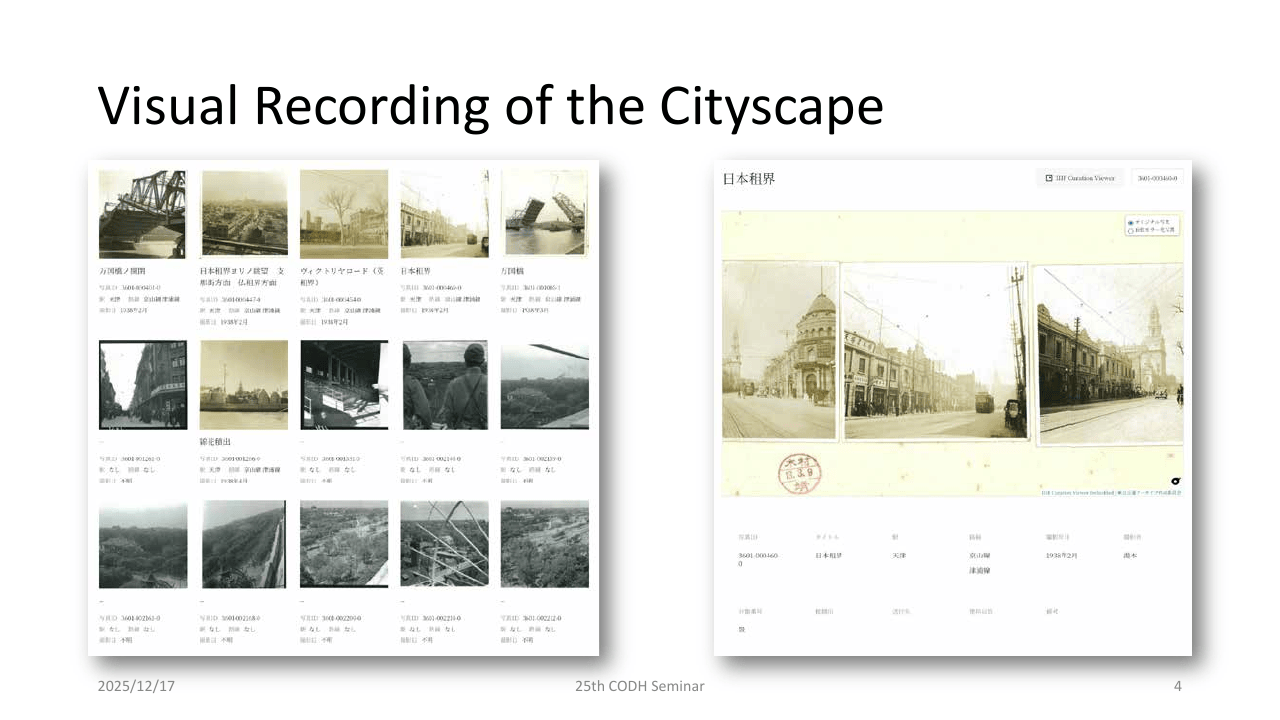The height and width of the screenshot is (720, 1280).
Task: Open the ヴィクトリヤロード thumbnail
Action: point(344,214)
